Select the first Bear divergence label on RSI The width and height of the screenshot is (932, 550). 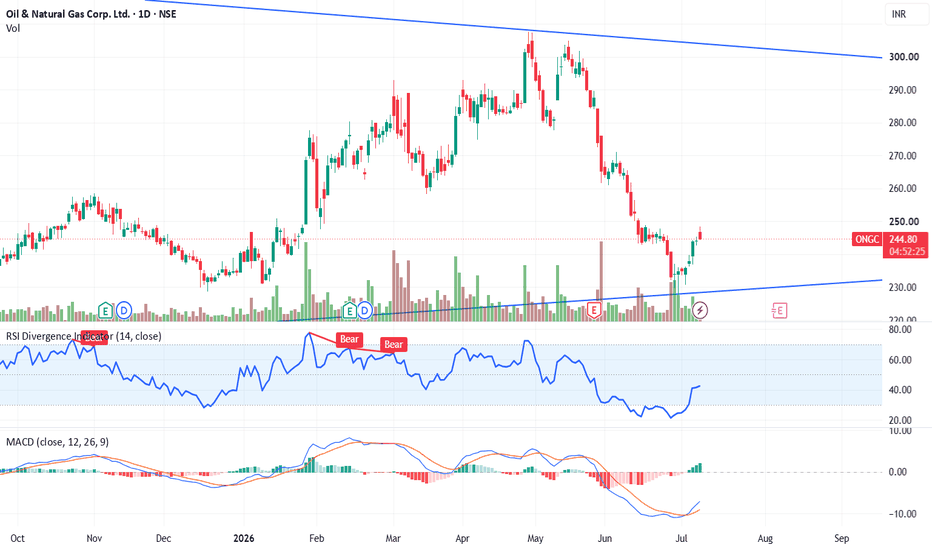pyautogui.click(x=349, y=339)
